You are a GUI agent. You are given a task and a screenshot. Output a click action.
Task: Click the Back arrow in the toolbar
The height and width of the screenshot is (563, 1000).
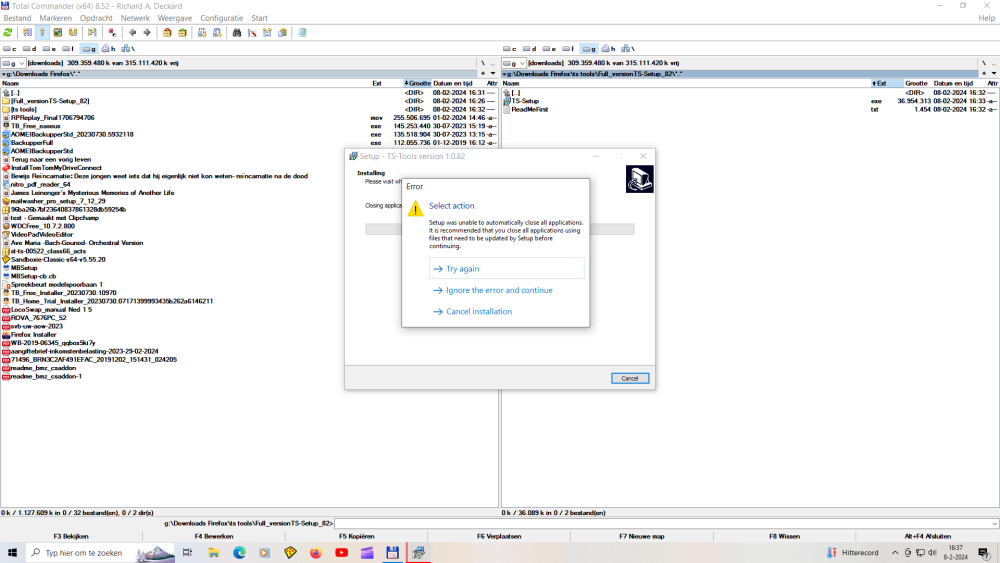pos(132,33)
